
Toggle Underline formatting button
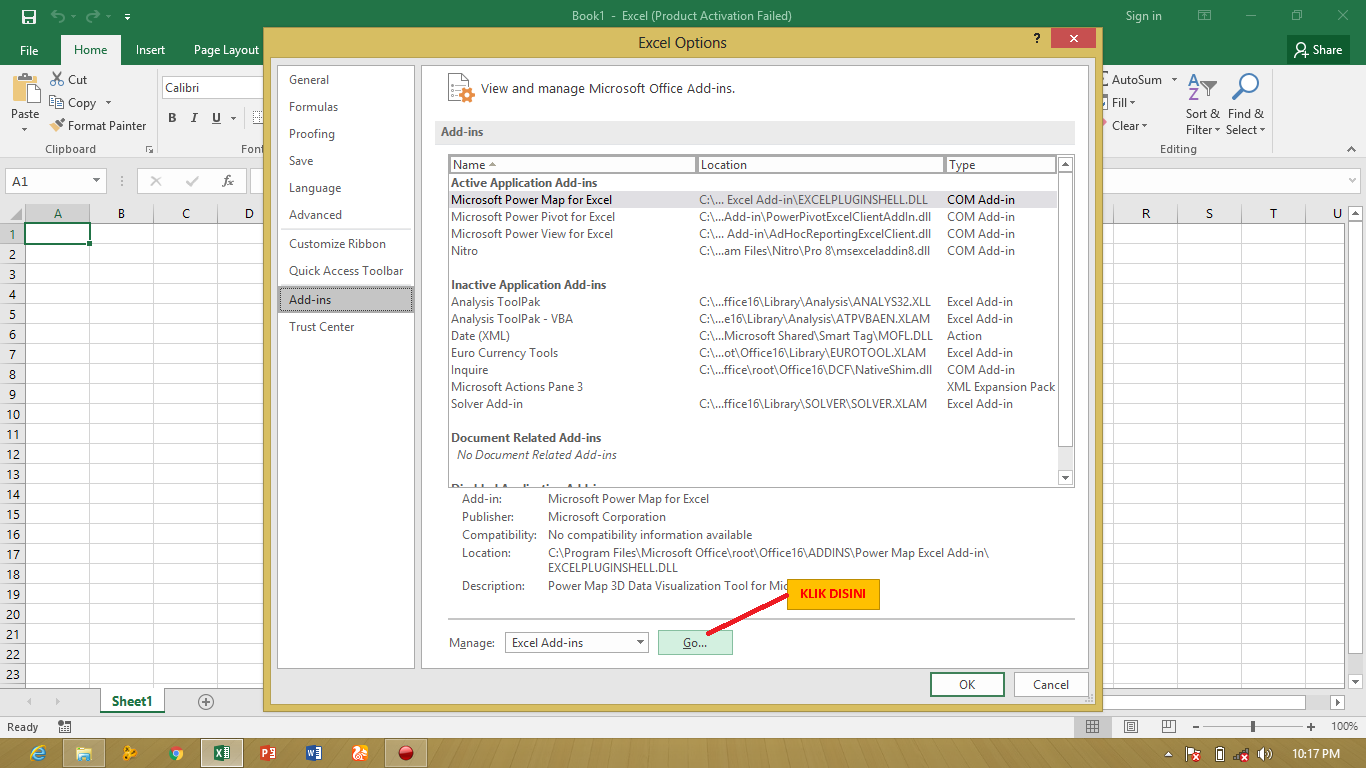pyautogui.click(x=217, y=118)
